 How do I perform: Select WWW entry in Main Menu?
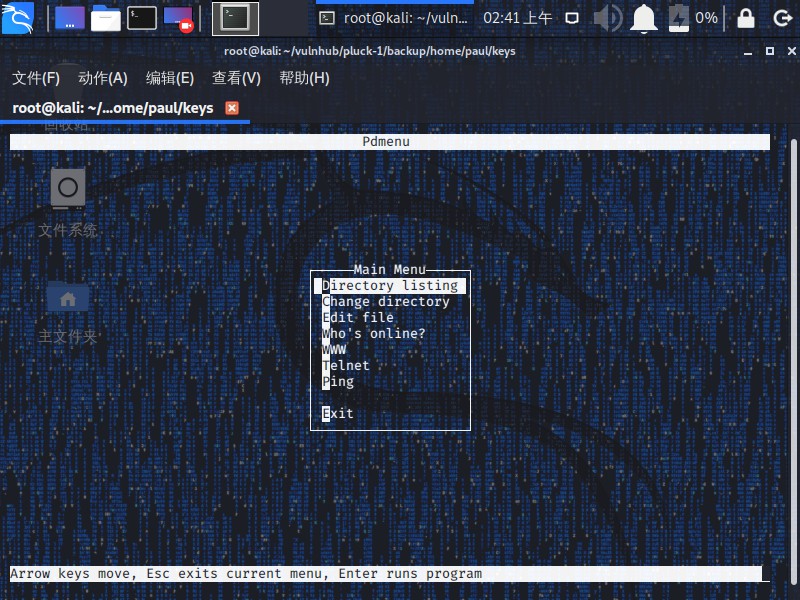pos(334,349)
